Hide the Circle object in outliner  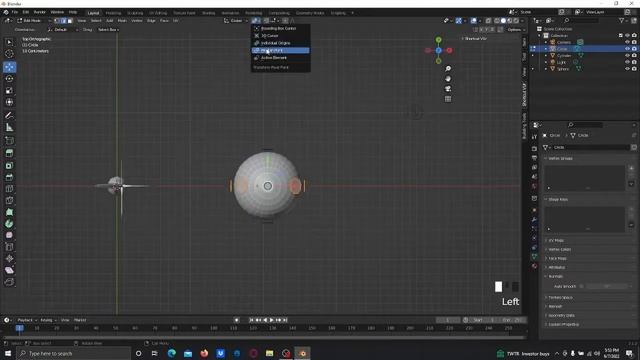[x=627, y=49]
